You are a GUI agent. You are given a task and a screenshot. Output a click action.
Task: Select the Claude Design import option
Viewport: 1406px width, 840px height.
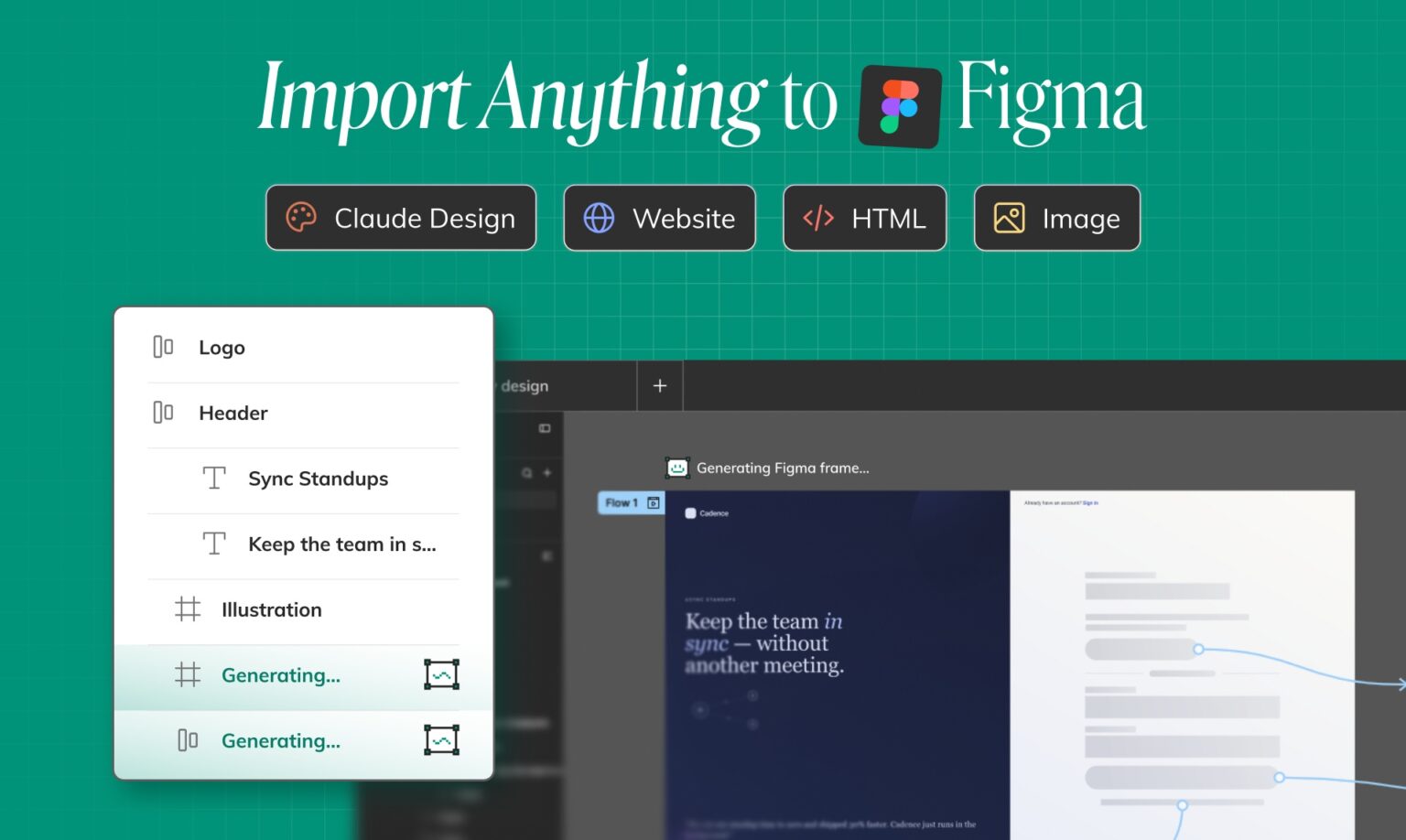pyautogui.click(x=401, y=218)
